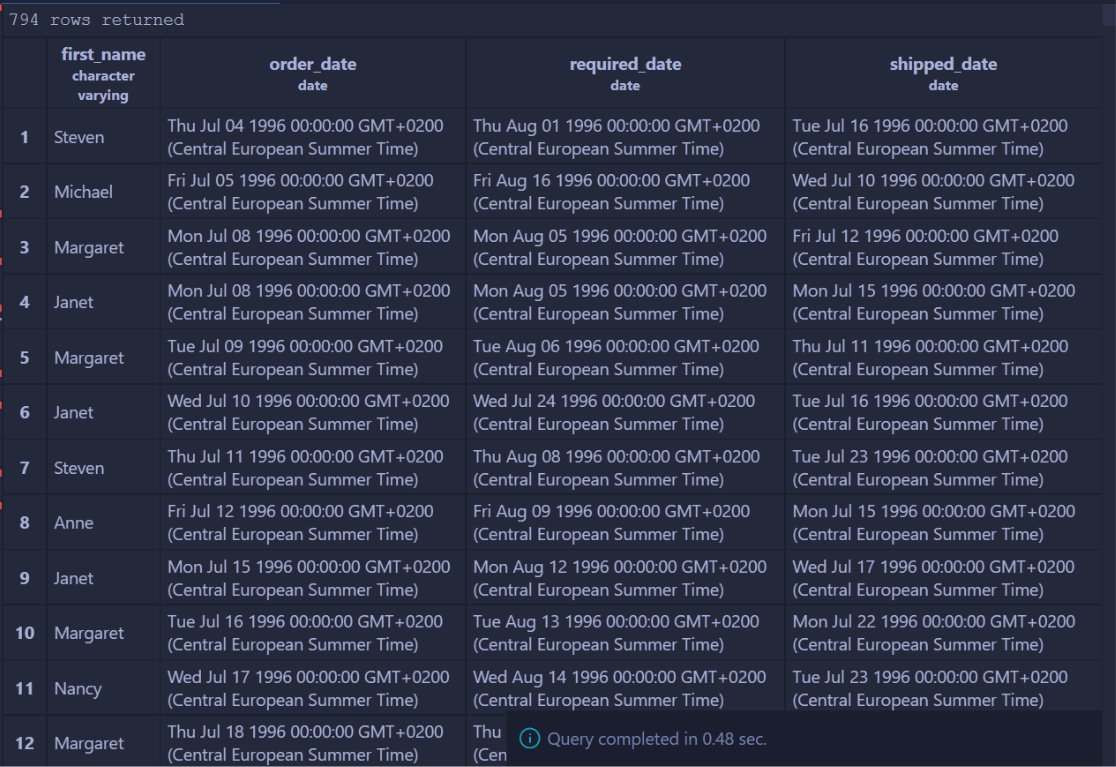This screenshot has width=1116, height=767.
Task: Select row number 4
Action: (25, 302)
